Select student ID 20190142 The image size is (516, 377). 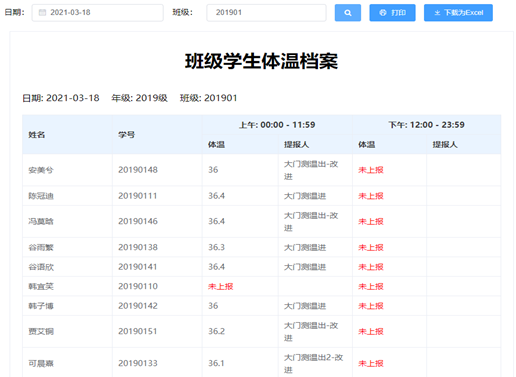(138, 306)
